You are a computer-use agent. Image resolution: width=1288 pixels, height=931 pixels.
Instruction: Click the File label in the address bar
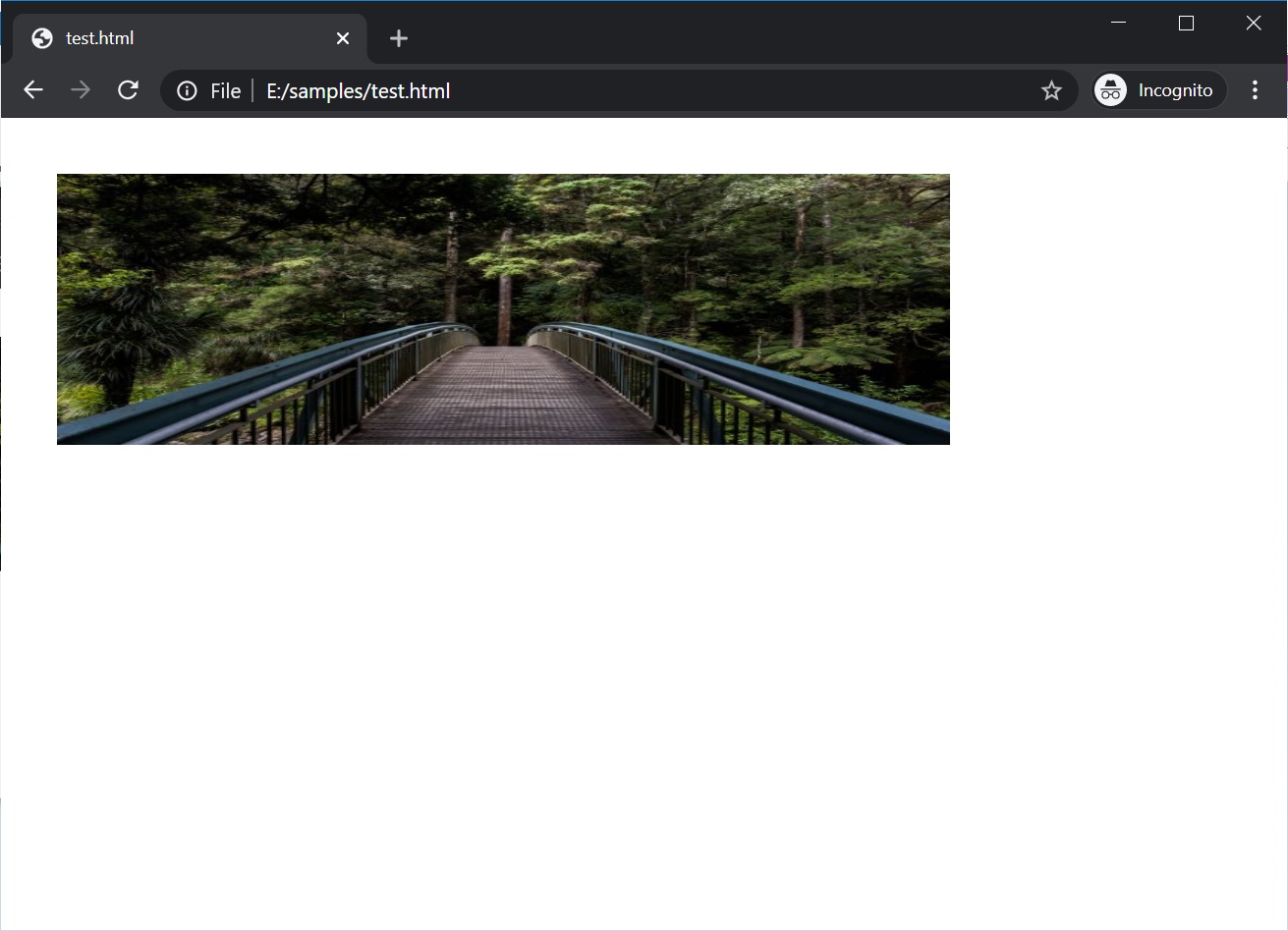[225, 90]
